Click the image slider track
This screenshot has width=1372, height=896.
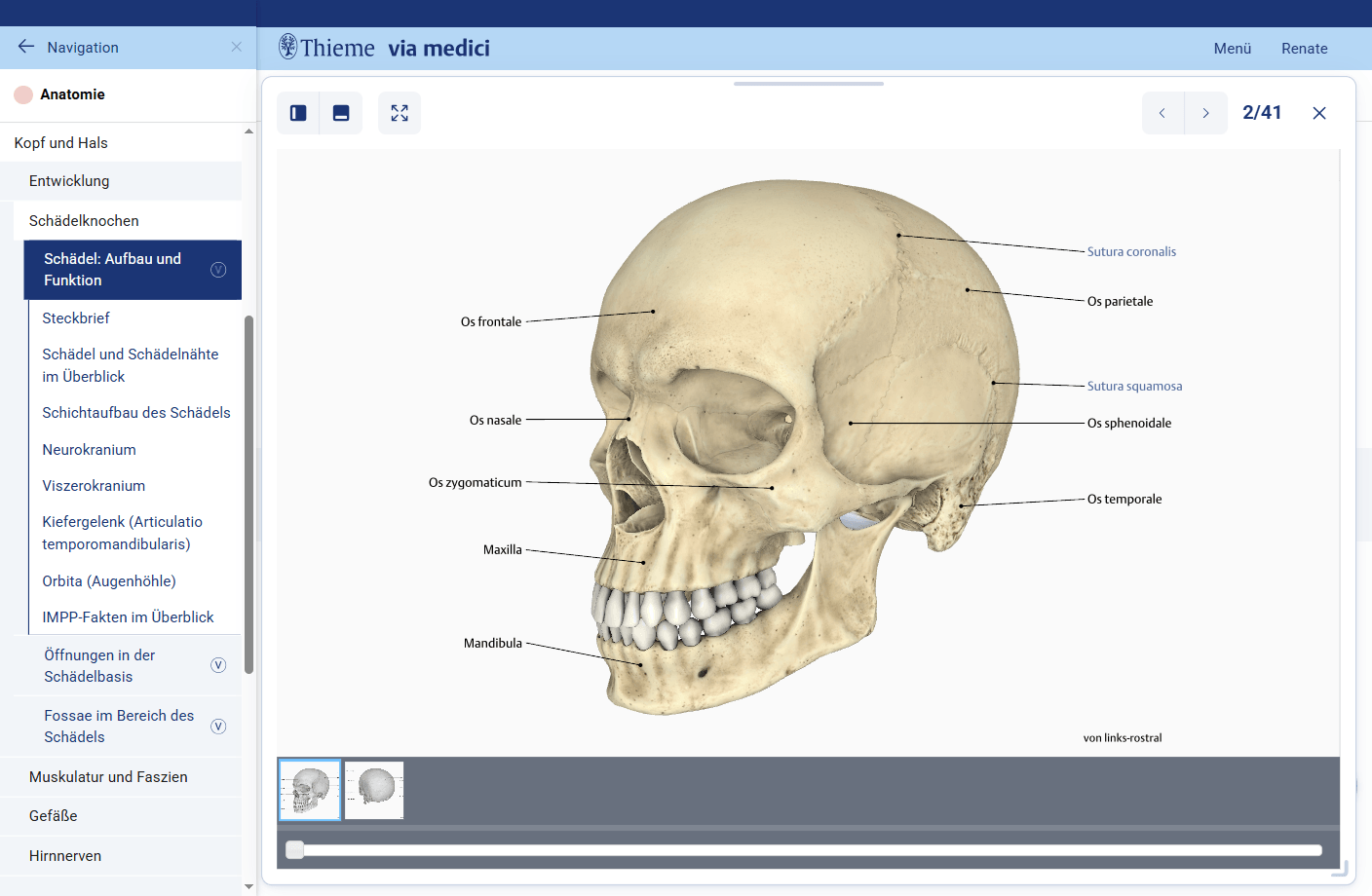(x=804, y=850)
